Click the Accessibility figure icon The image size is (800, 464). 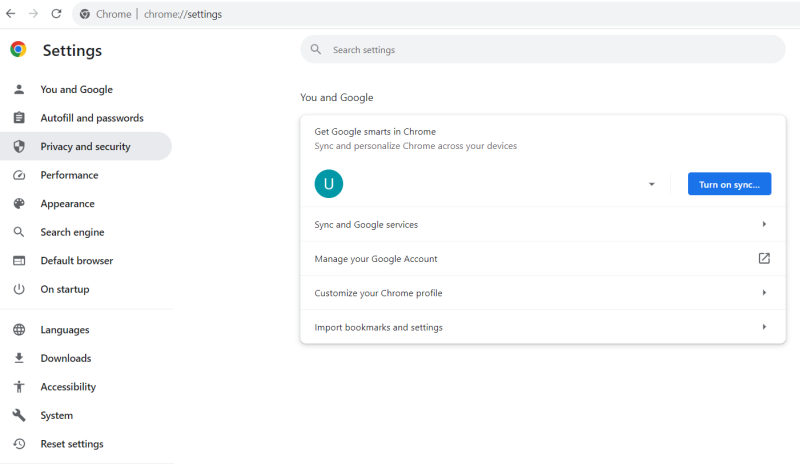pos(18,387)
